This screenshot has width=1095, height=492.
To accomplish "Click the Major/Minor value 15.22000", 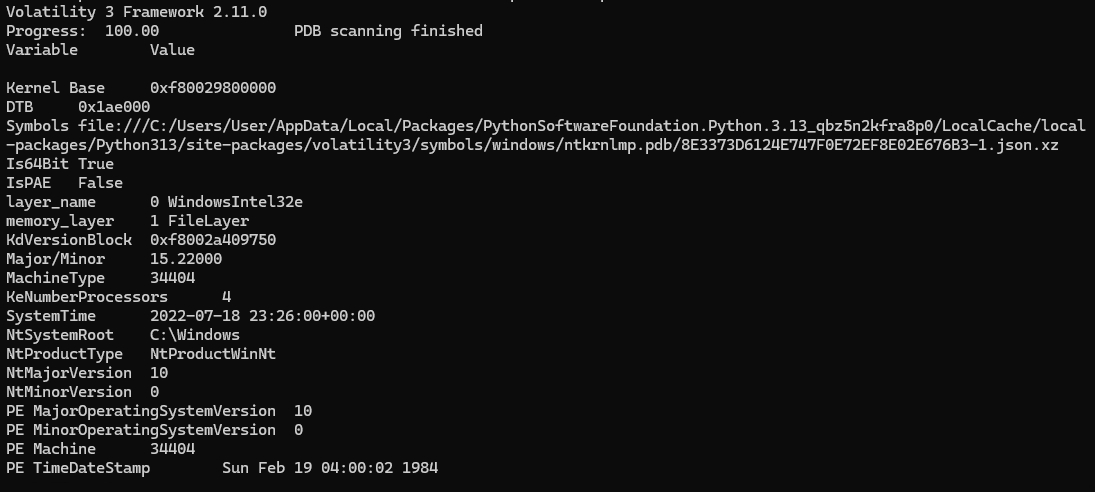I will coord(186,259).
